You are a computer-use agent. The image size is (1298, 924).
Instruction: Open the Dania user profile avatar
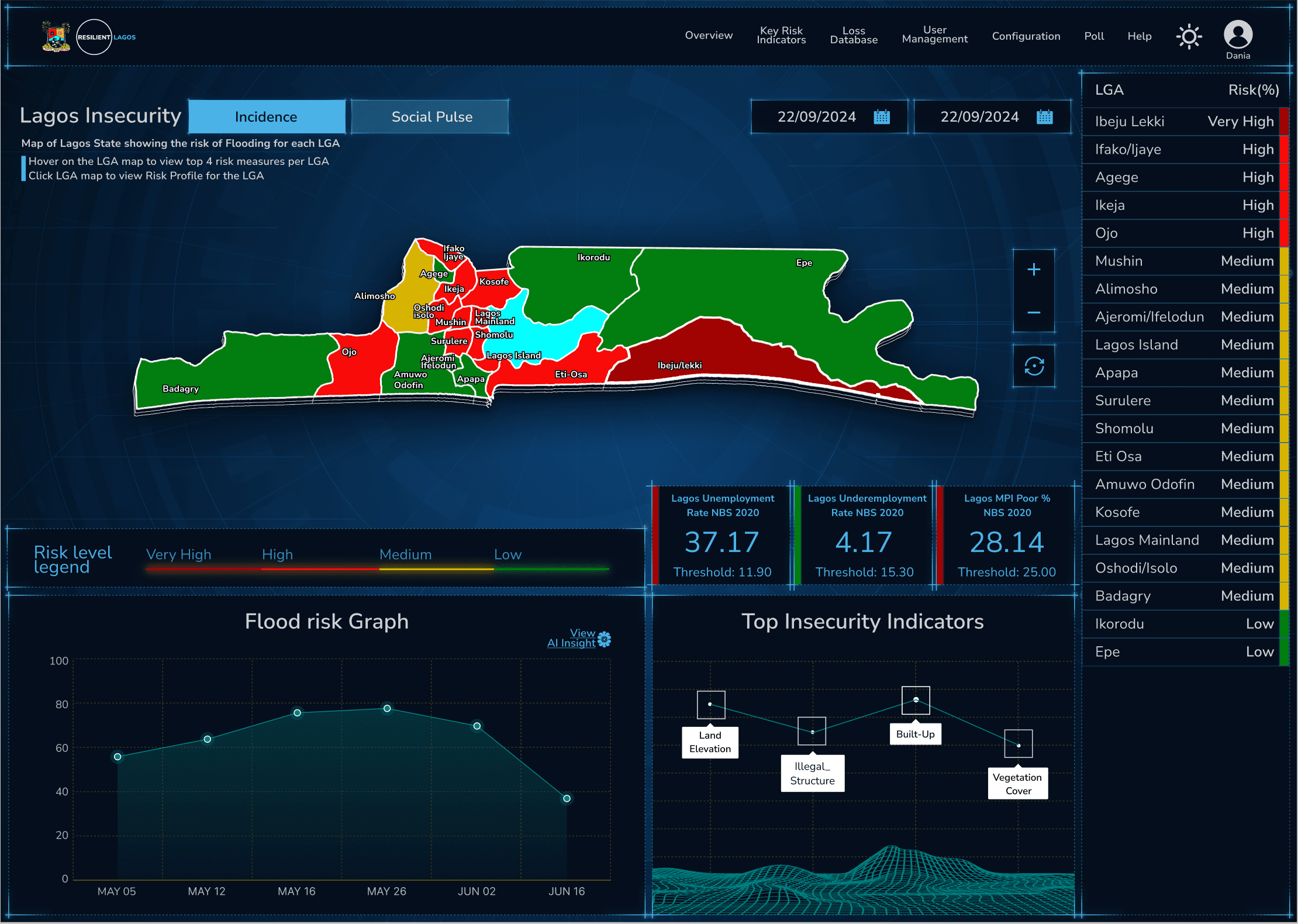pos(1238,35)
